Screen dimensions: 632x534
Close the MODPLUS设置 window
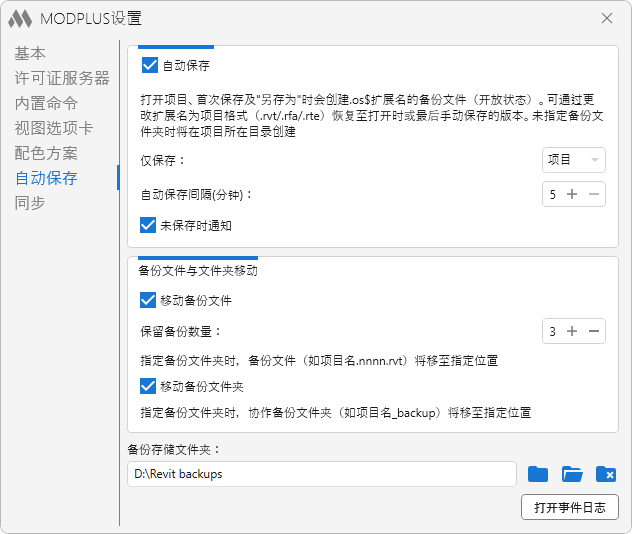(x=607, y=18)
